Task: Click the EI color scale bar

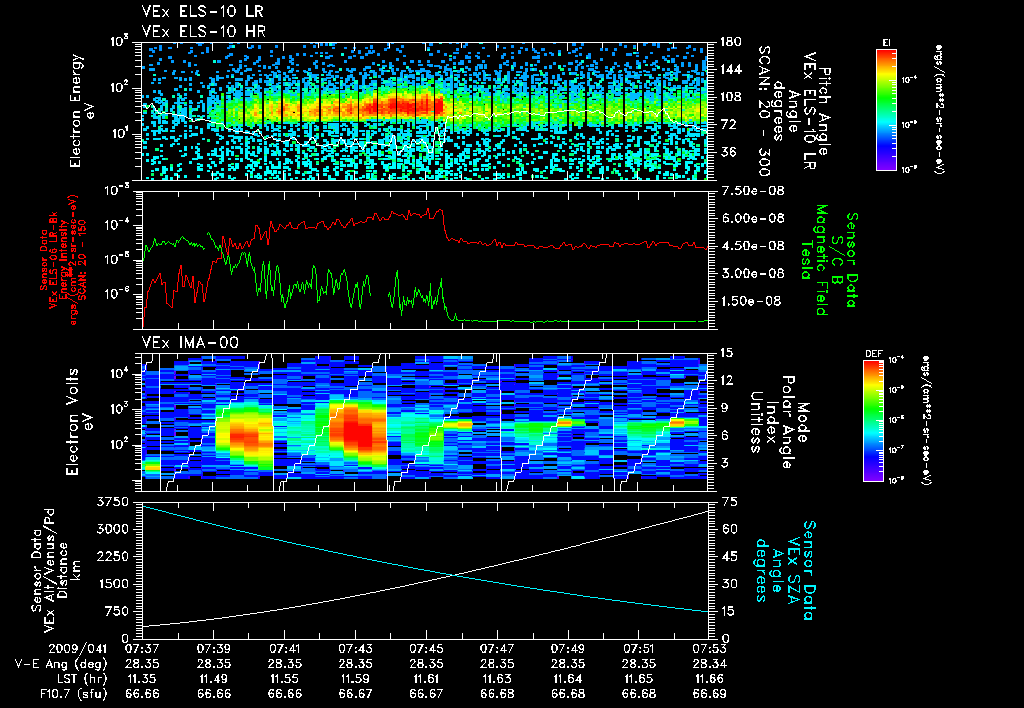Action: coord(886,109)
